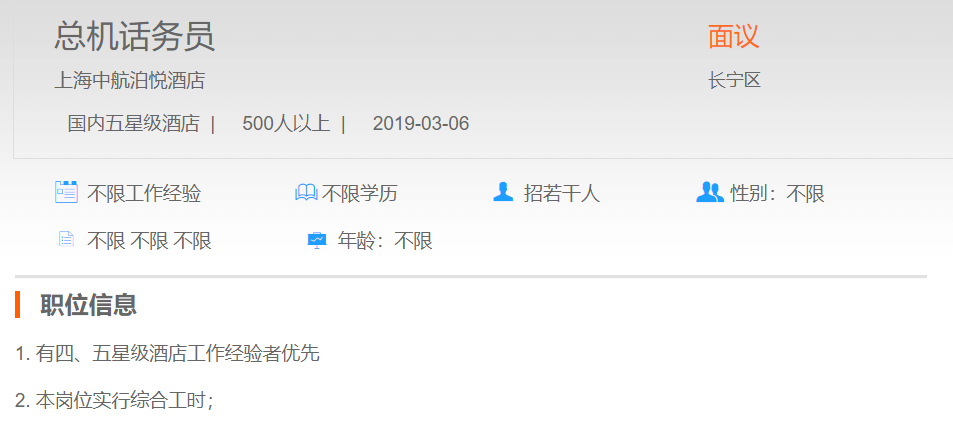Click the single person headcount icon
The width and height of the screenshot is (953, 431).
[503, 192]
